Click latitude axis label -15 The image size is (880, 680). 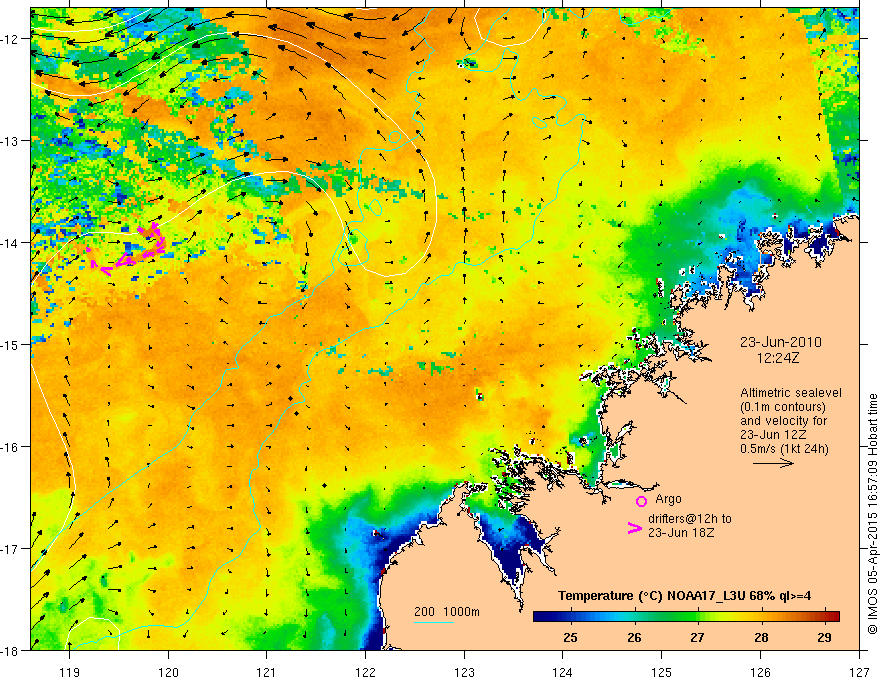[x=11, y=345]
